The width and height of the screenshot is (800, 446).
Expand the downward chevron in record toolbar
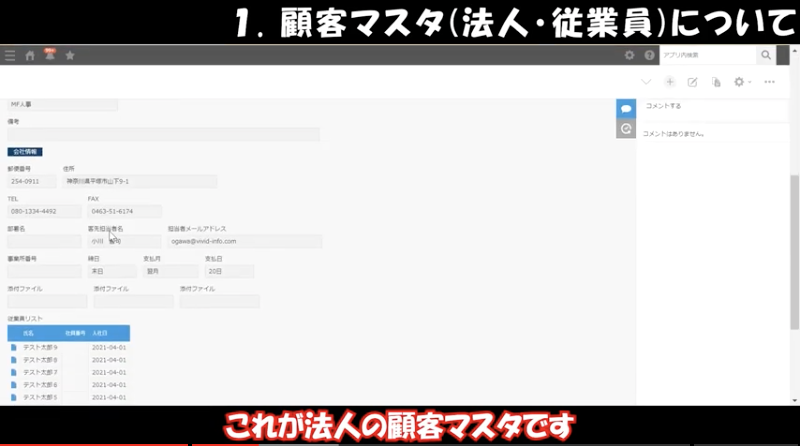[x=646, y=82]
